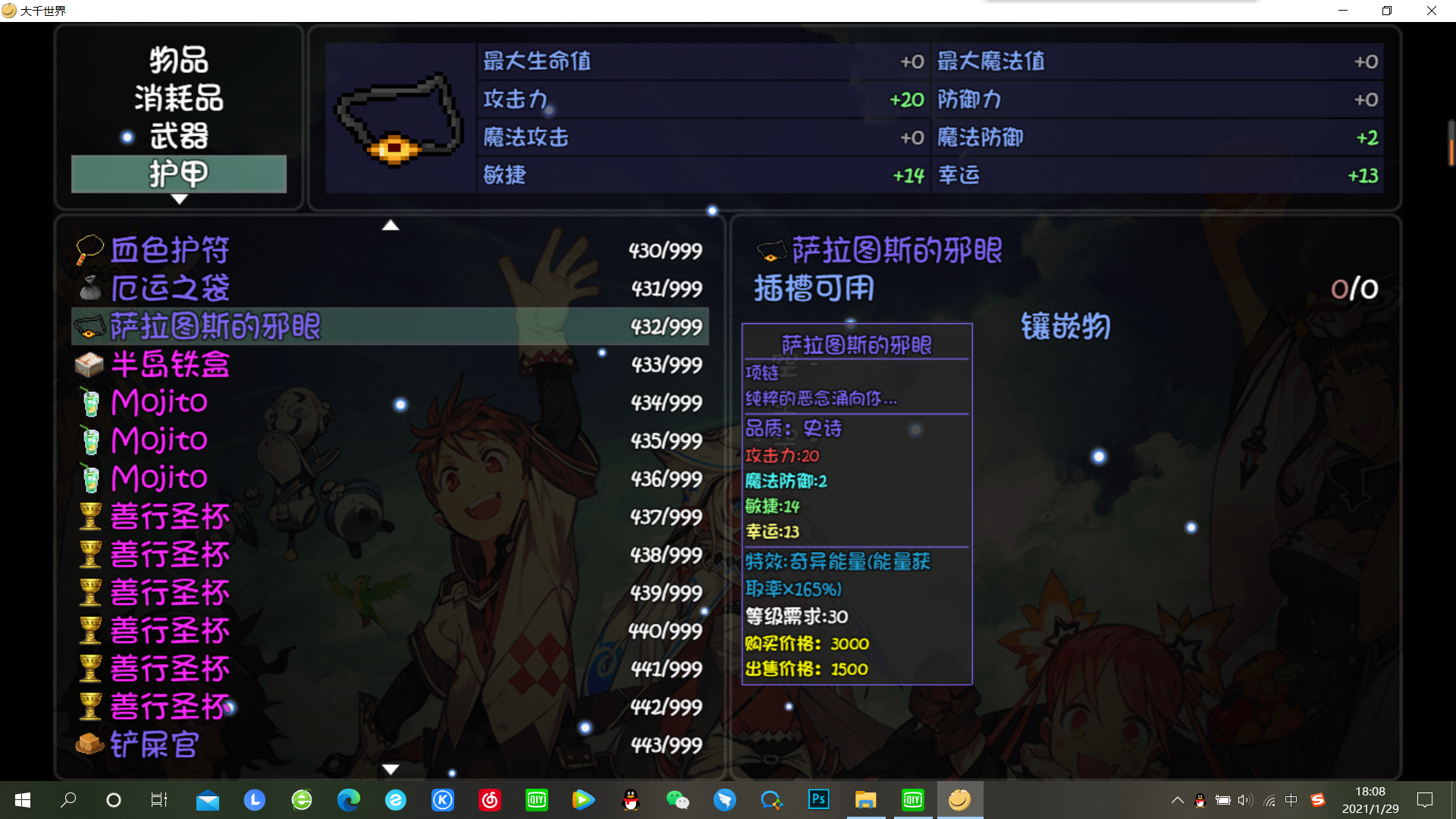The height and width of the screenshot is (819, 1456).
Task: Click the 铲屎官 item icon
Action: click(x=89, y=744)
